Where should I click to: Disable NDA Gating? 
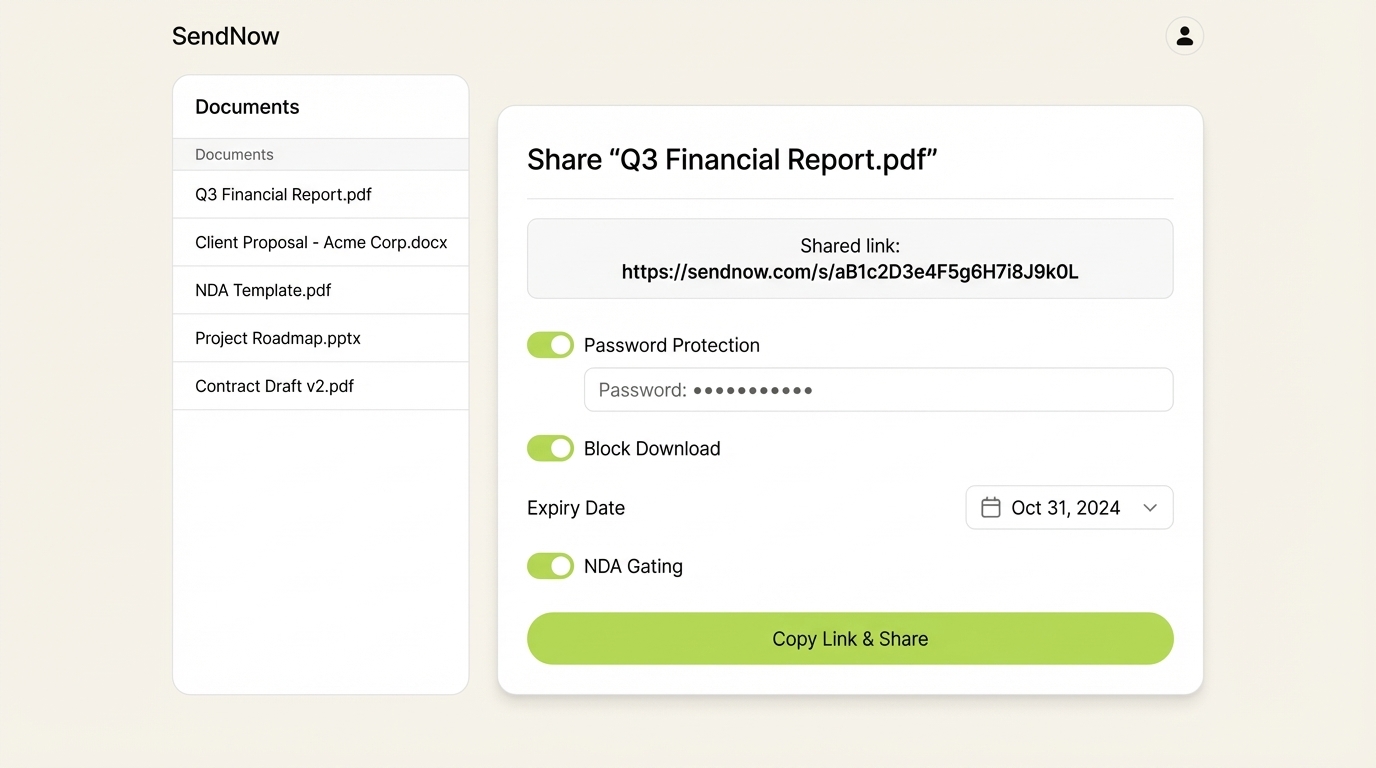pyautogui.click(x=550, y=565)
